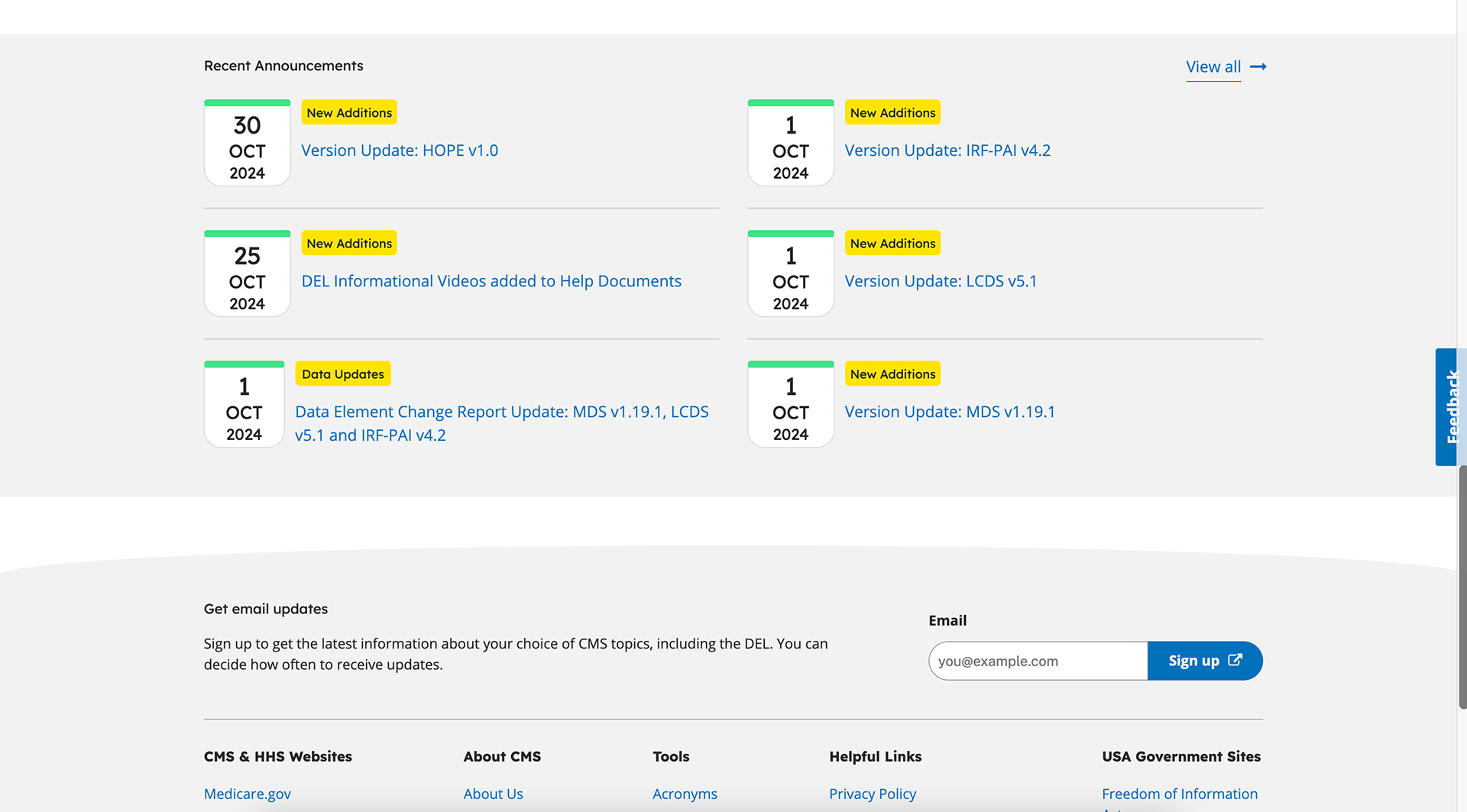Click the New Additions tag above MDS v1.19.1
The width and height of the screenshot is (1467, 812).
[x=892, y=374]
